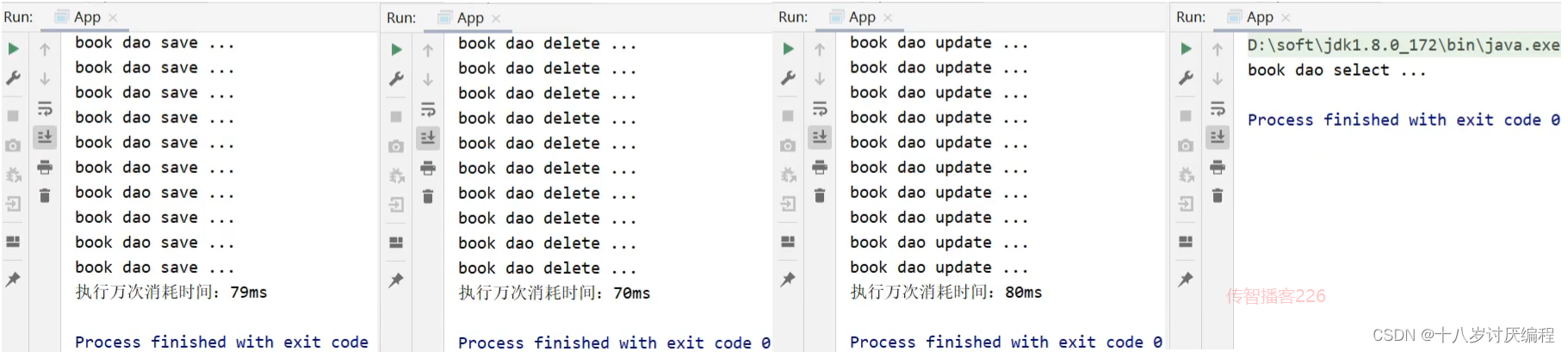The image size is (1568, 352).
Task: Toggle soft-wrap in select output panel
Action: coord(1218,108)
